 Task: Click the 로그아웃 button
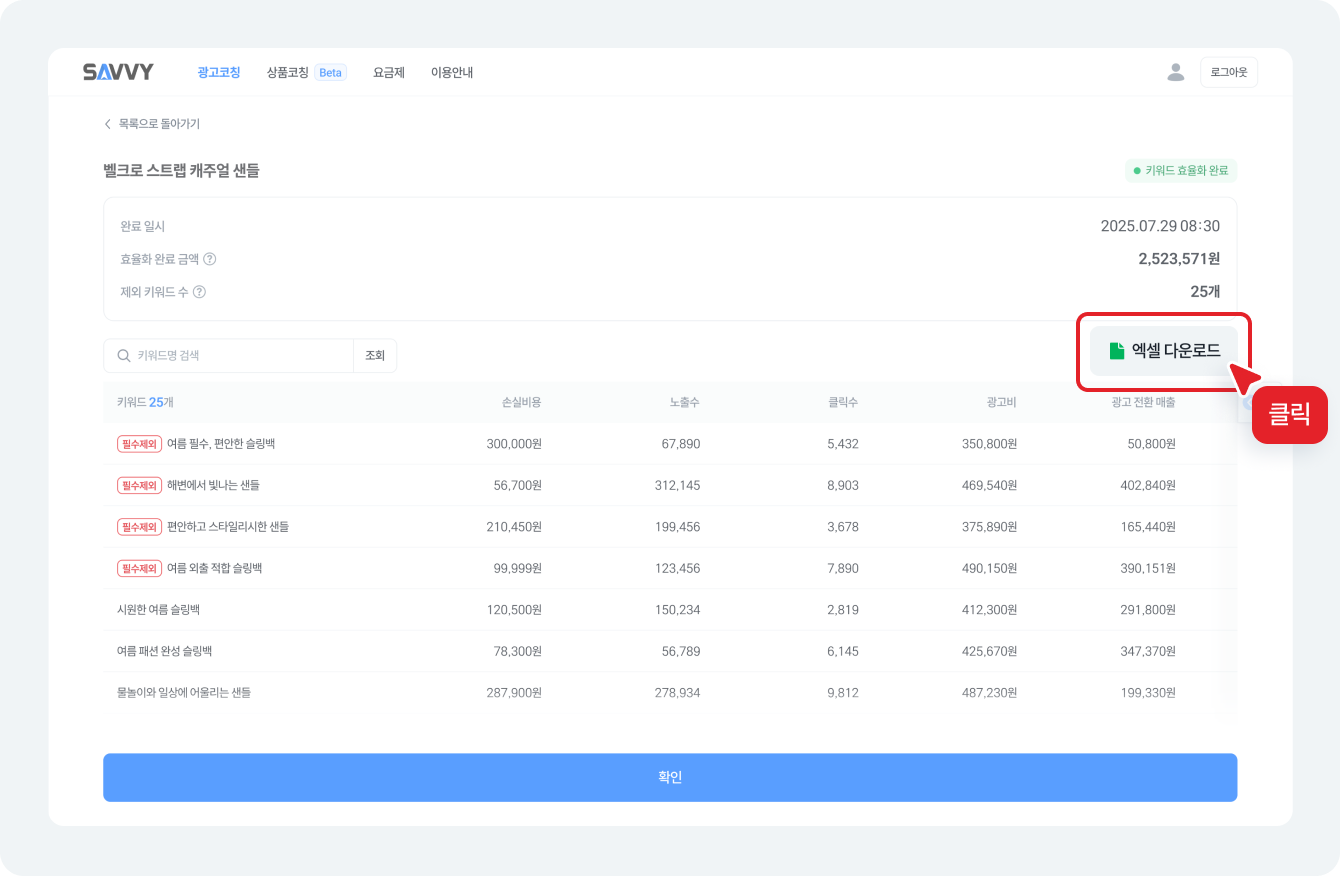click(1229, 72)
